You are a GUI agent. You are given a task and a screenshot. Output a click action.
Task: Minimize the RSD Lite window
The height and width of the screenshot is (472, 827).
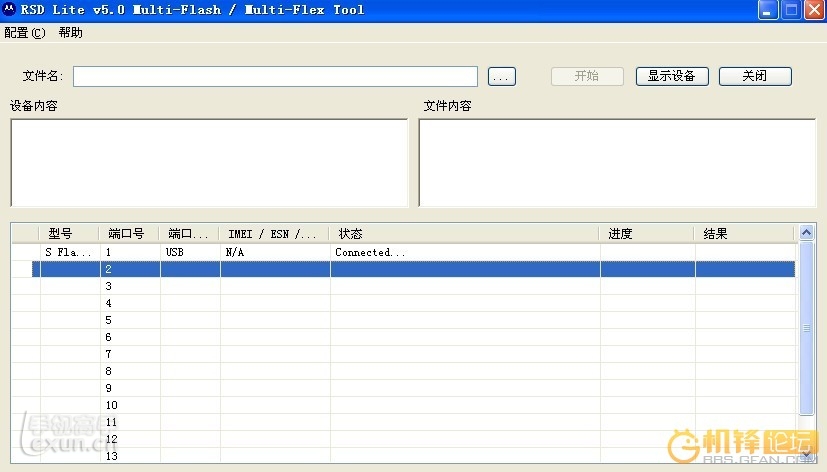point(768,10)
